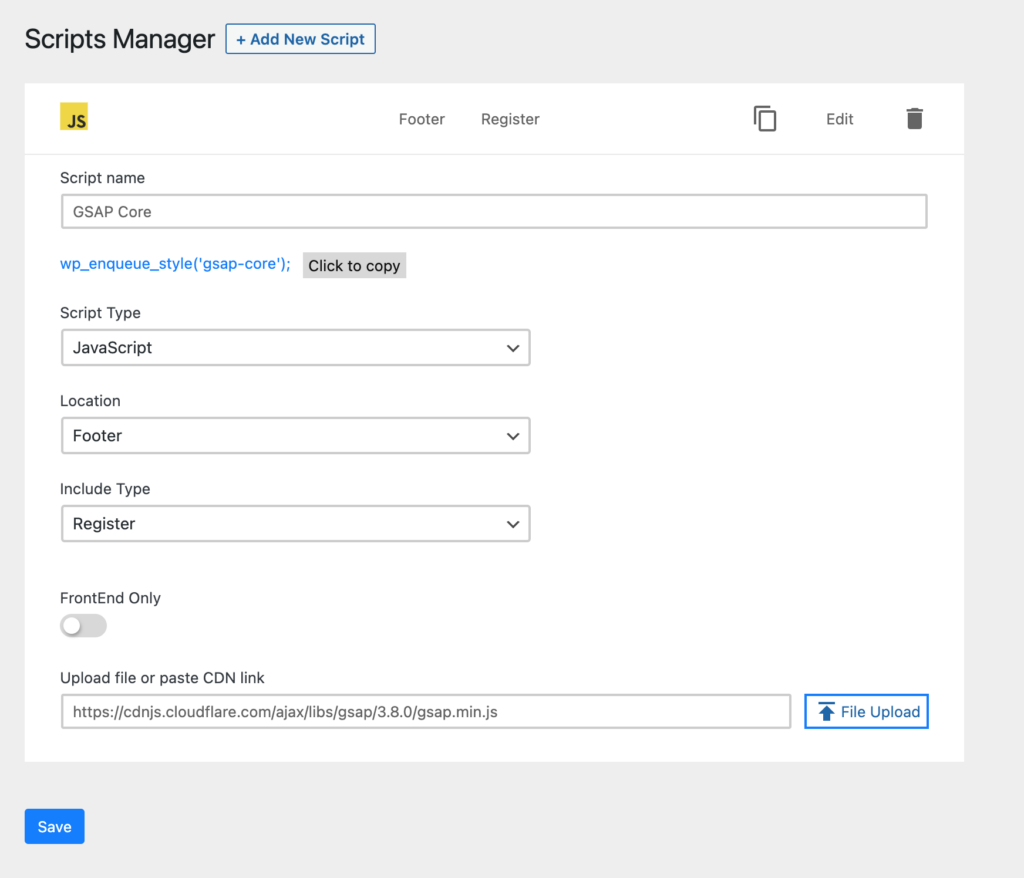Click the FrontEnd Only label text

(110, 598)
